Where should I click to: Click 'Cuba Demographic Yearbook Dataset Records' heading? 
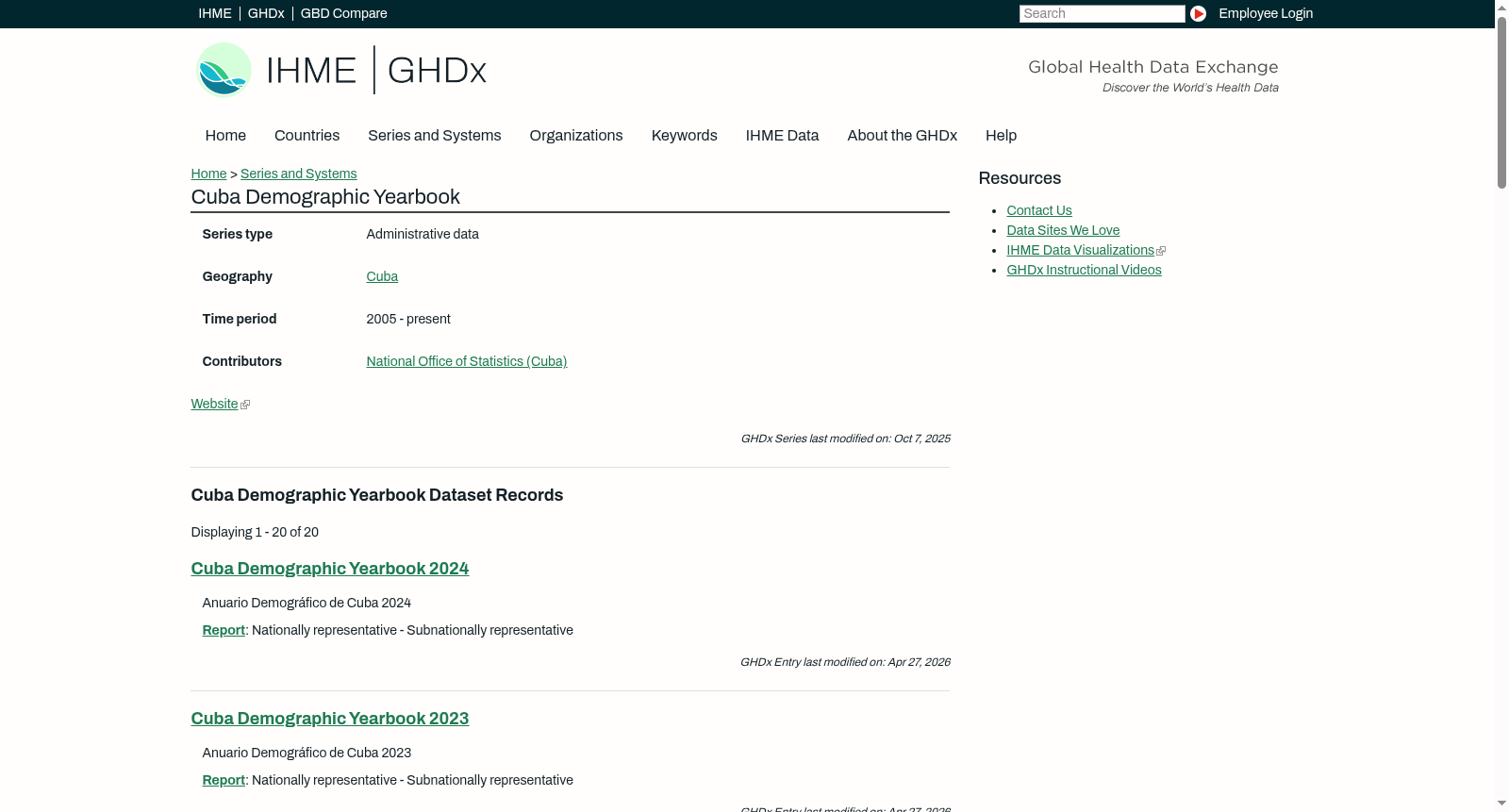point(376,495)
